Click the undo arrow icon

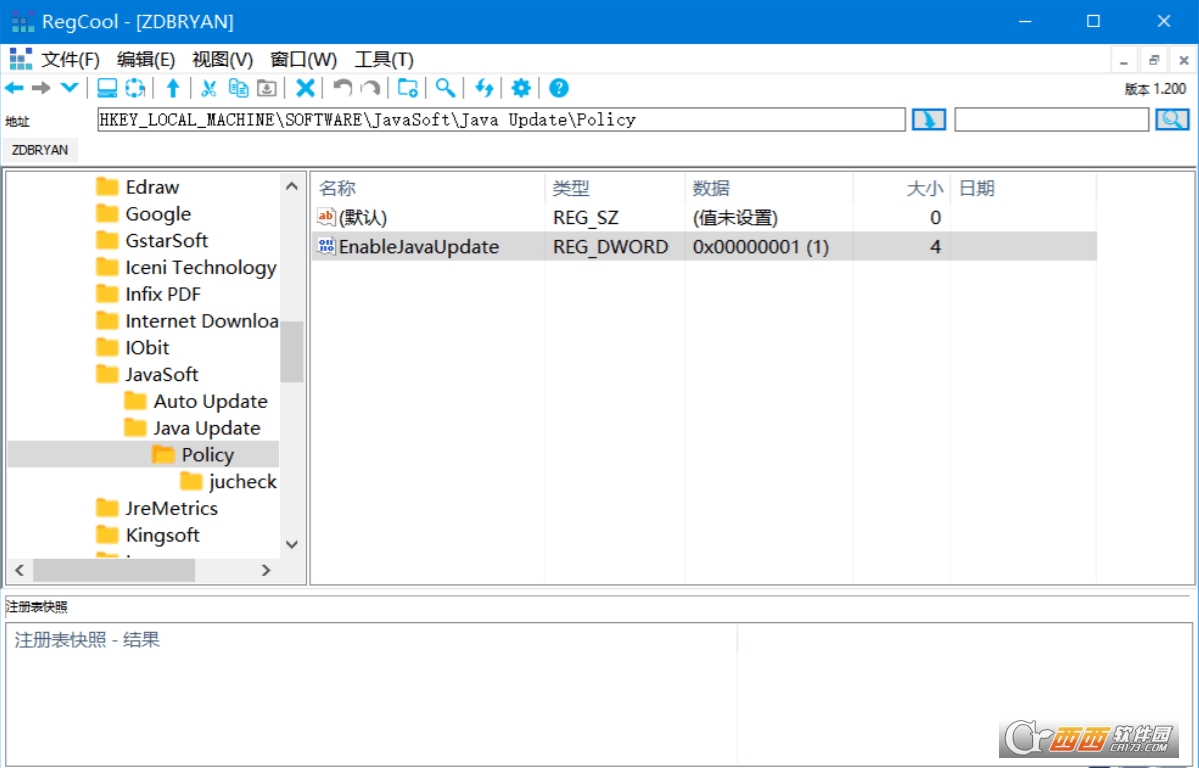click(x=342, y=88)
